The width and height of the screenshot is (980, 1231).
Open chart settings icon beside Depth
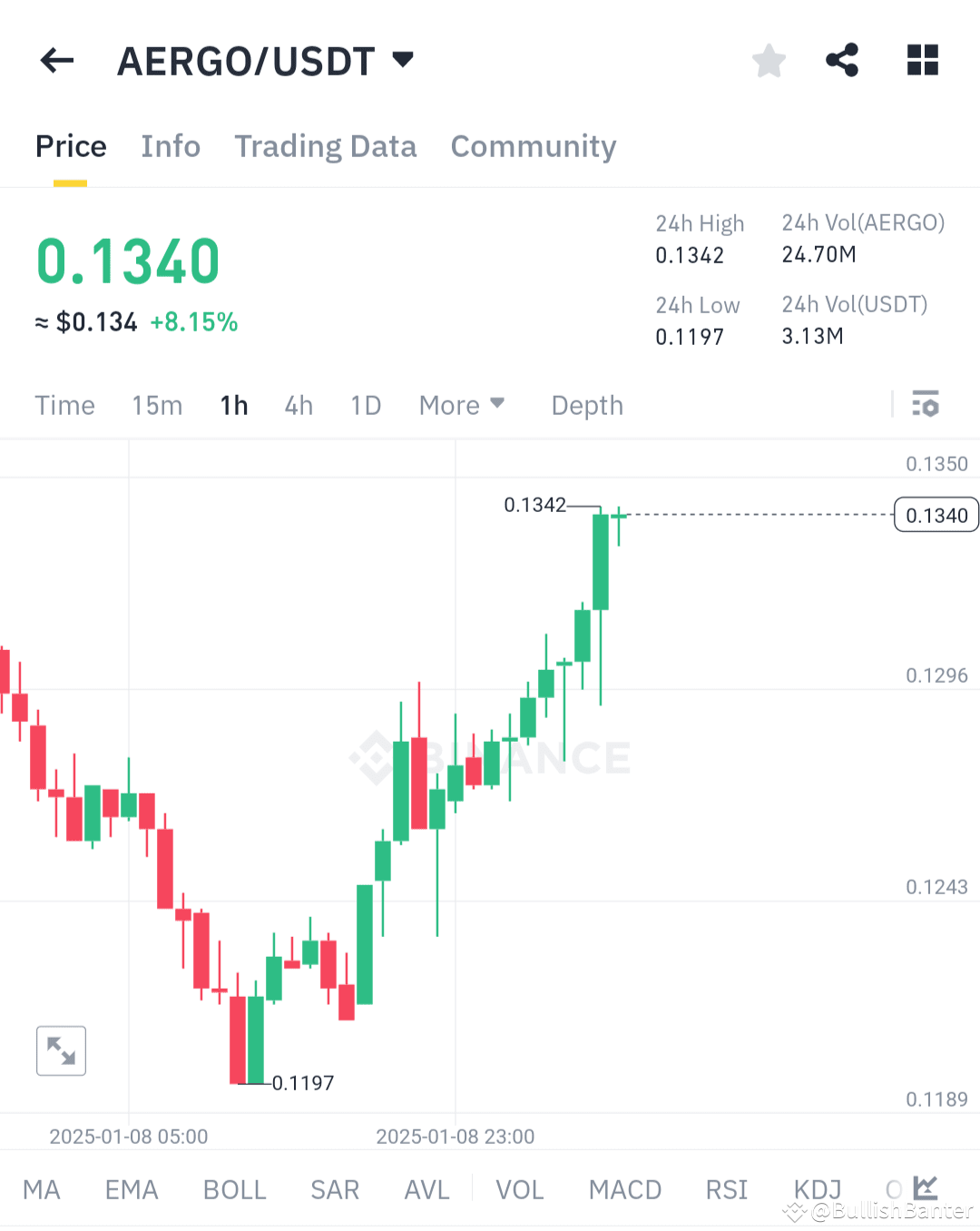[x=926, y=405]
